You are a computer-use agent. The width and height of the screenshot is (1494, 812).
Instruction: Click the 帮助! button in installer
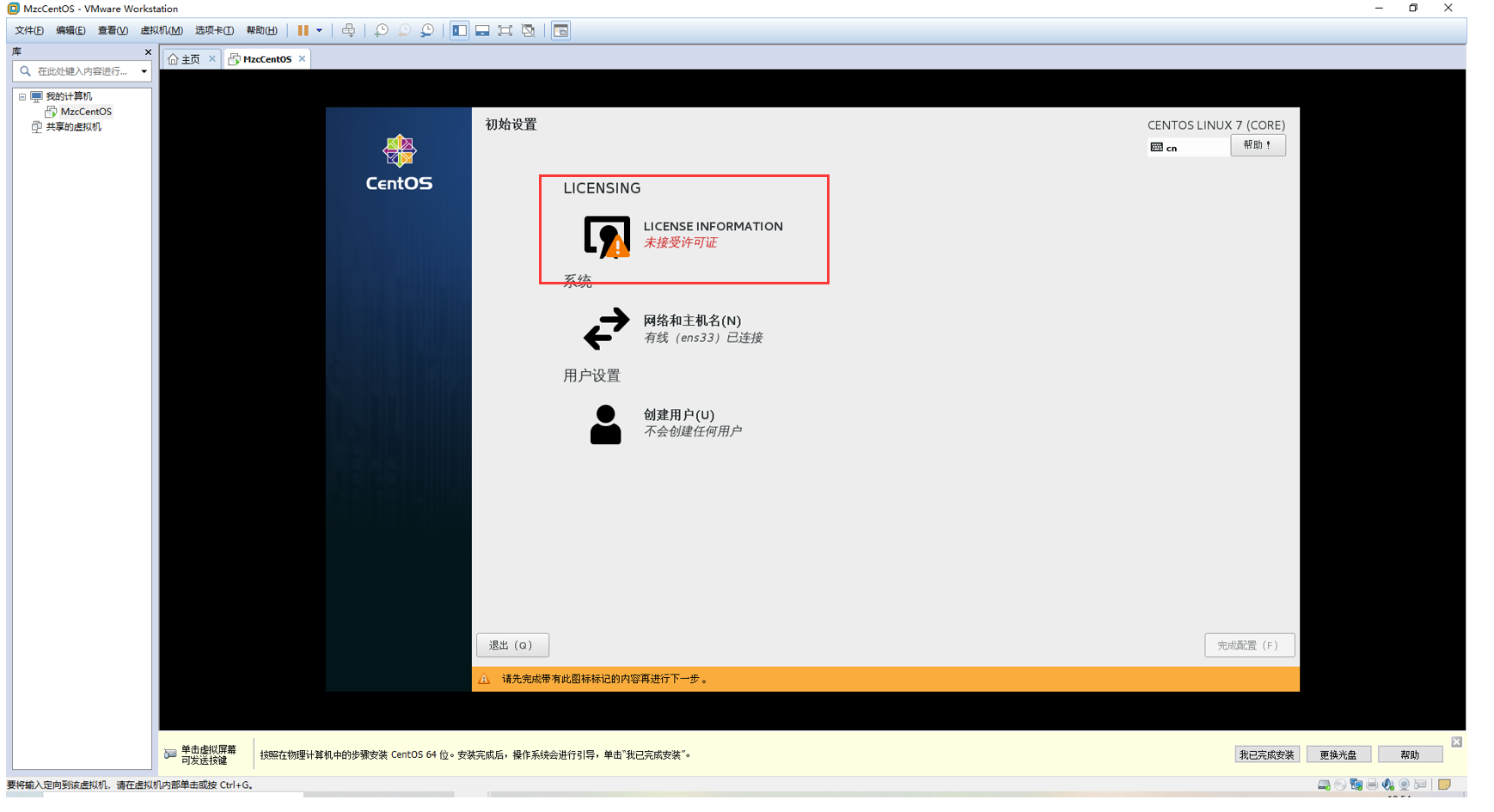(x=1258, y=145)
